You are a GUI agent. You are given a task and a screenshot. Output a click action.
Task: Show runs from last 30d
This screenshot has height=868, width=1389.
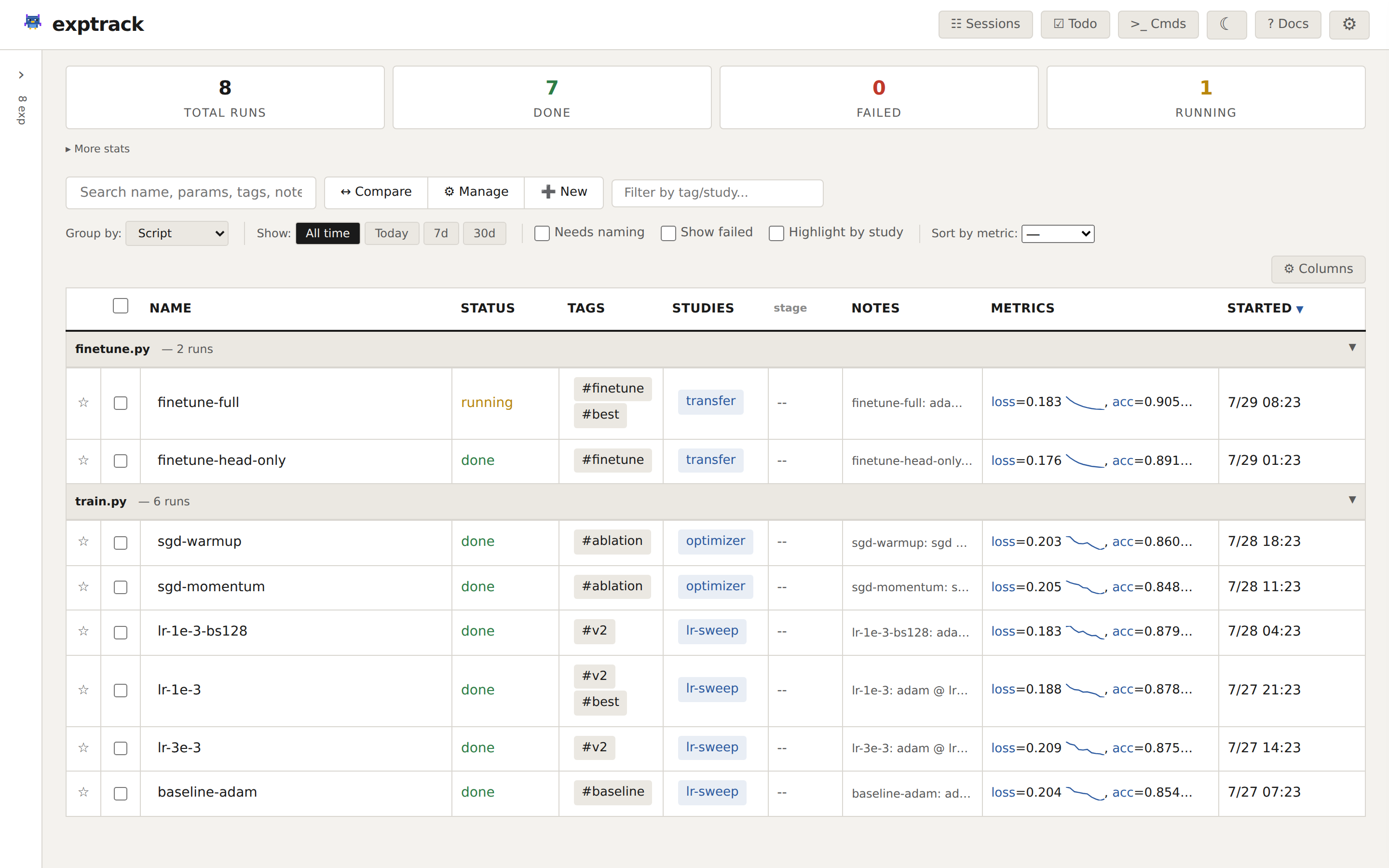[x=484, y=233]
